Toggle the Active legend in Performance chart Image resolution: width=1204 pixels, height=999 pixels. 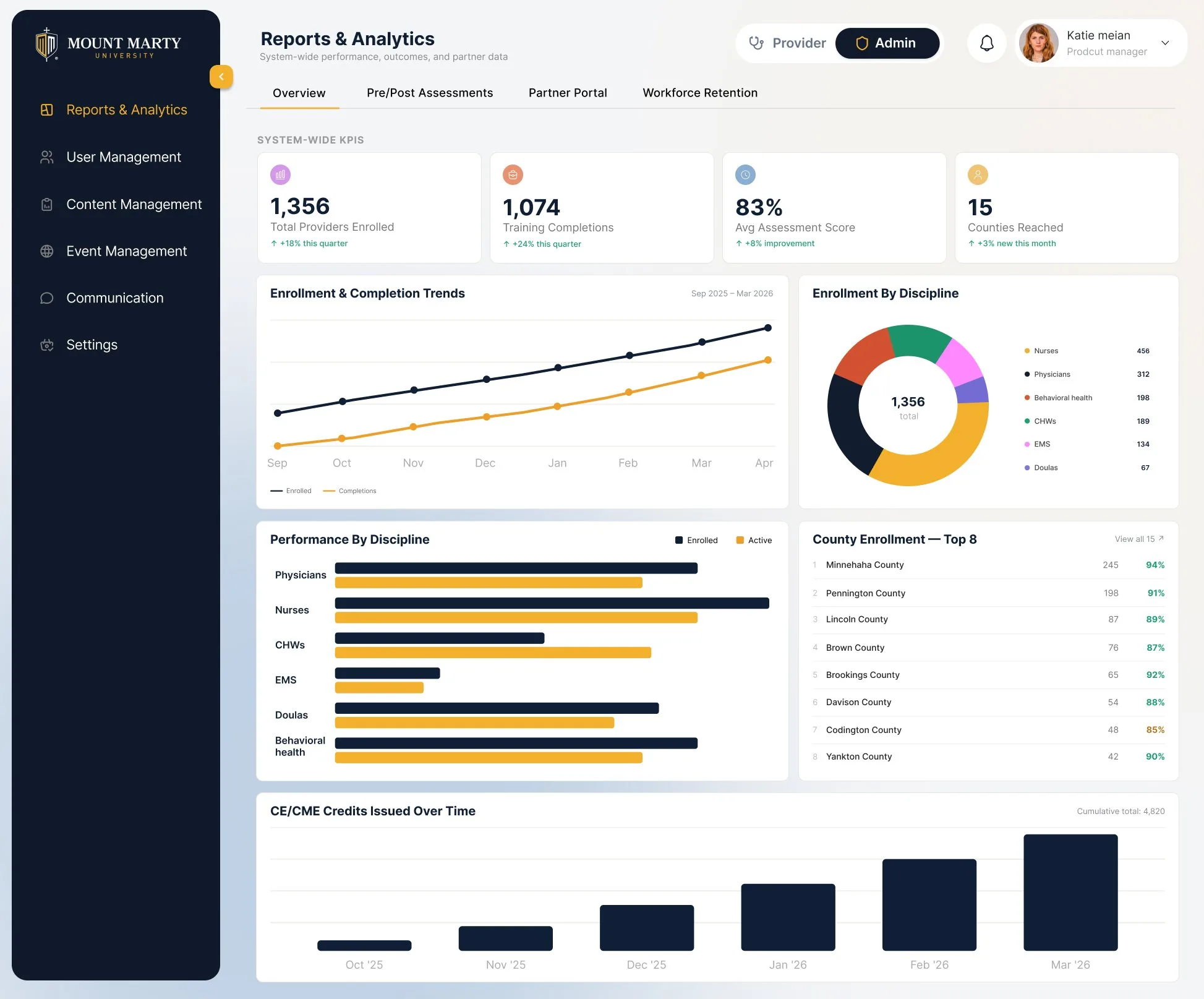coord(754,540)
